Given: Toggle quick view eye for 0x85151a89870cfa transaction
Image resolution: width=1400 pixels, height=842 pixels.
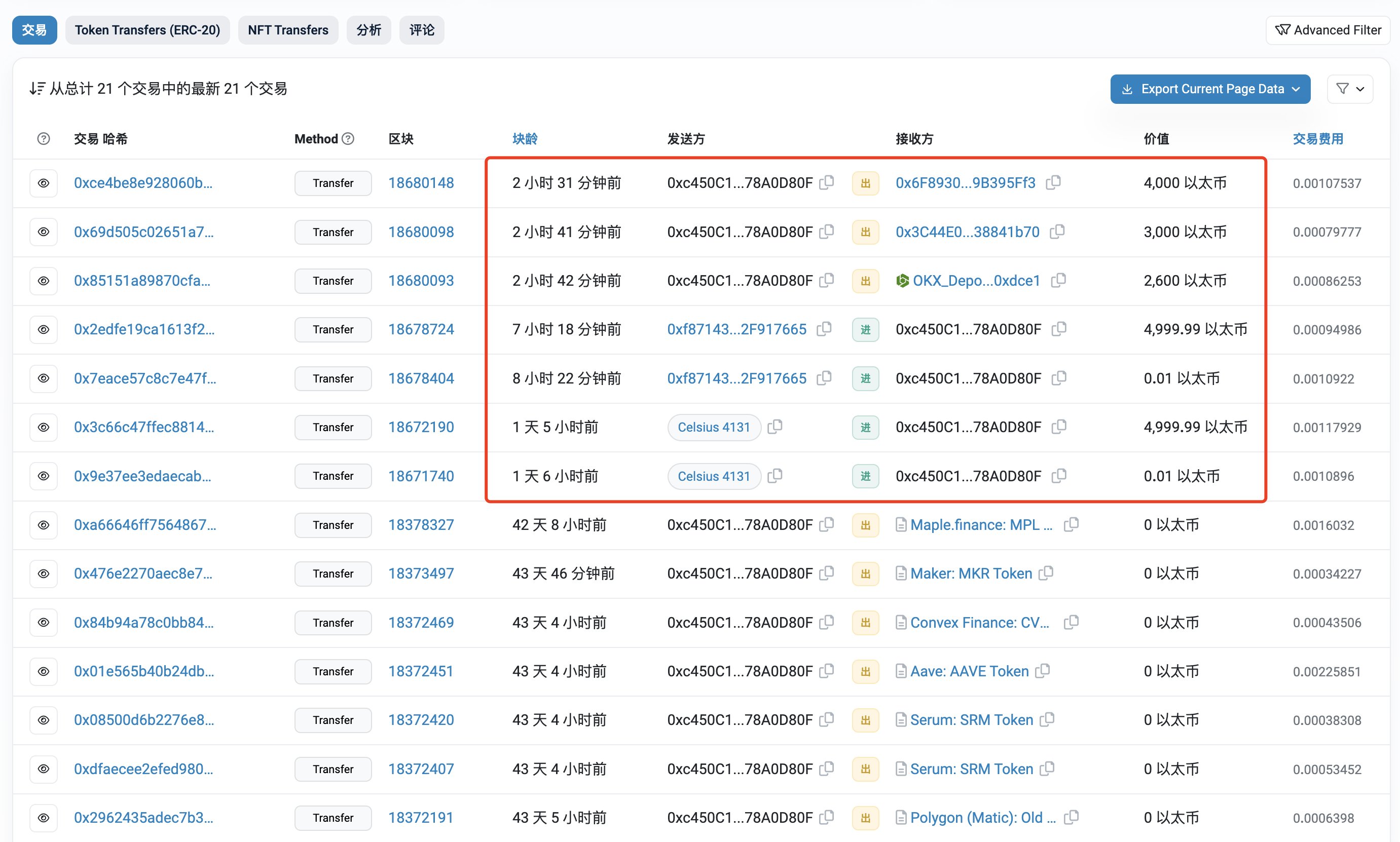Looking at the screenshot, I should pos(44,280).
